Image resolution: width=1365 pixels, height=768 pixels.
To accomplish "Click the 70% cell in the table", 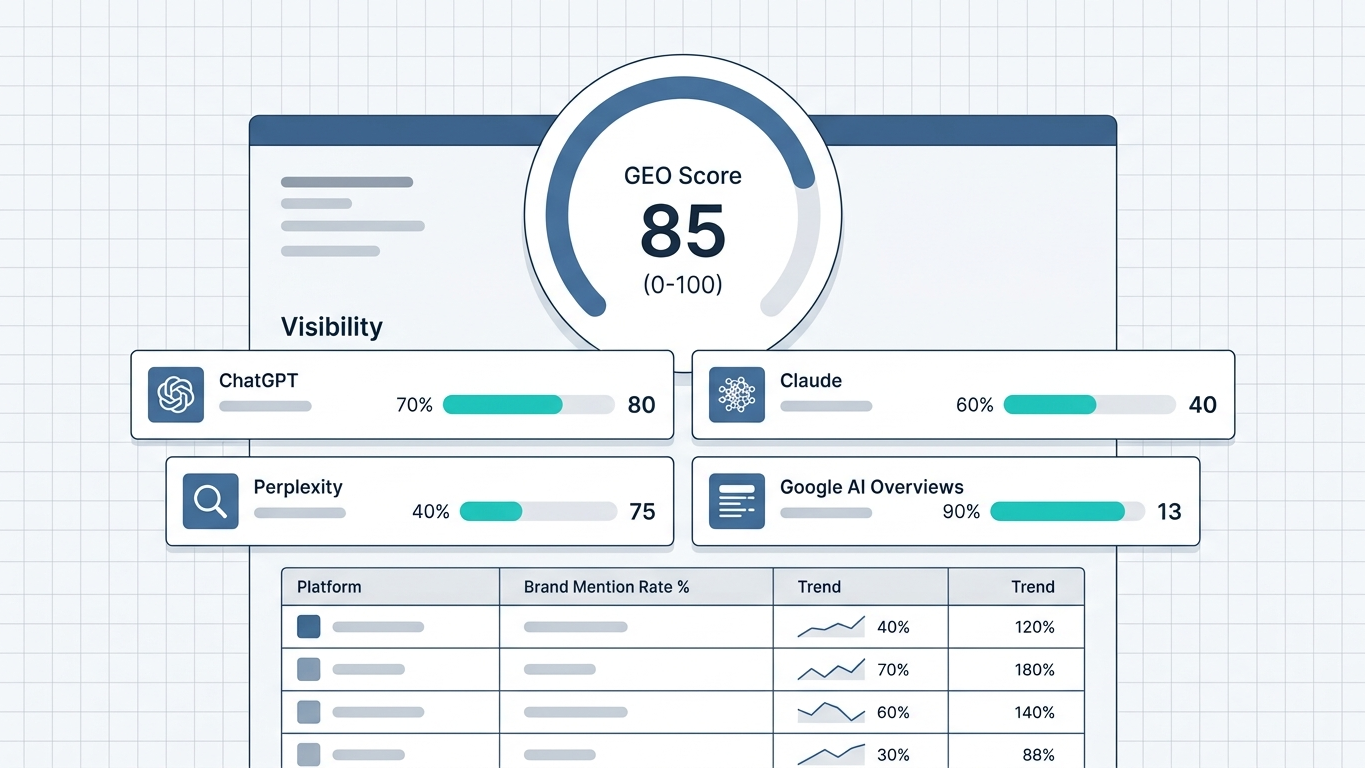I will tap(893, 670).
